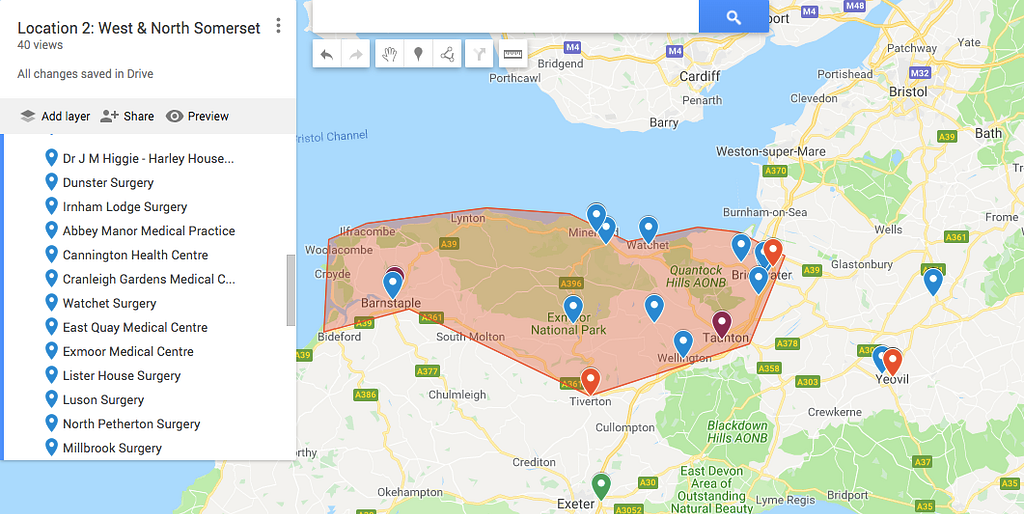Click the blue pin east of Glastonbury
The height and width of the screenshot is (514, 1024).
(x=933, y=281)
